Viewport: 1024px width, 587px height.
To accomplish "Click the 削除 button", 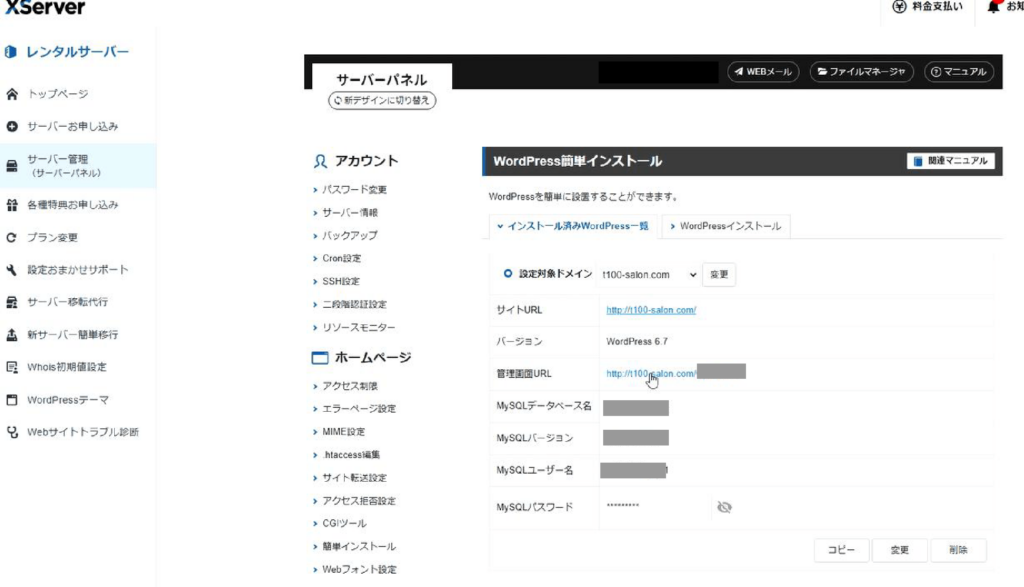I will coord(958,550).
